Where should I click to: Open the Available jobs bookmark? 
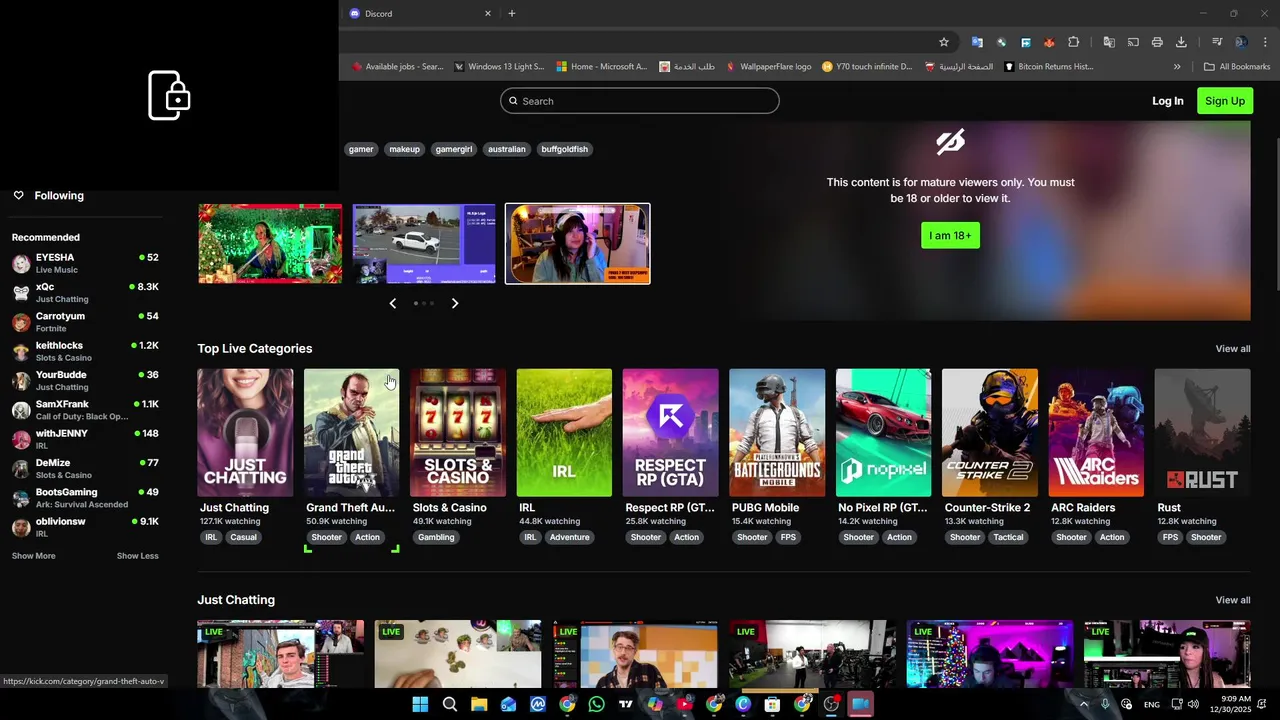[x=397, y=67]
